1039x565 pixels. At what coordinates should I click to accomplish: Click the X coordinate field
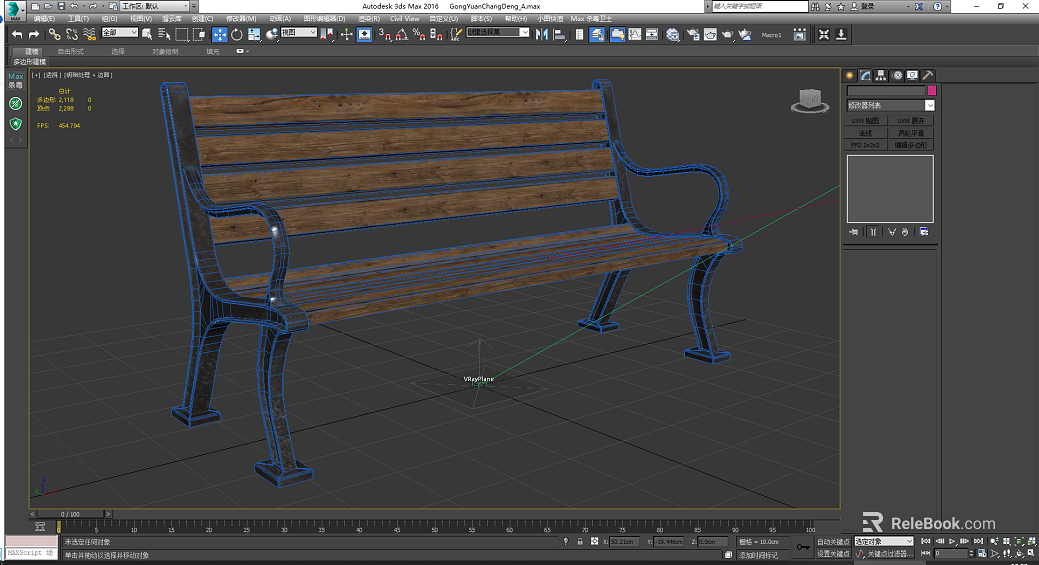point(624,541)
